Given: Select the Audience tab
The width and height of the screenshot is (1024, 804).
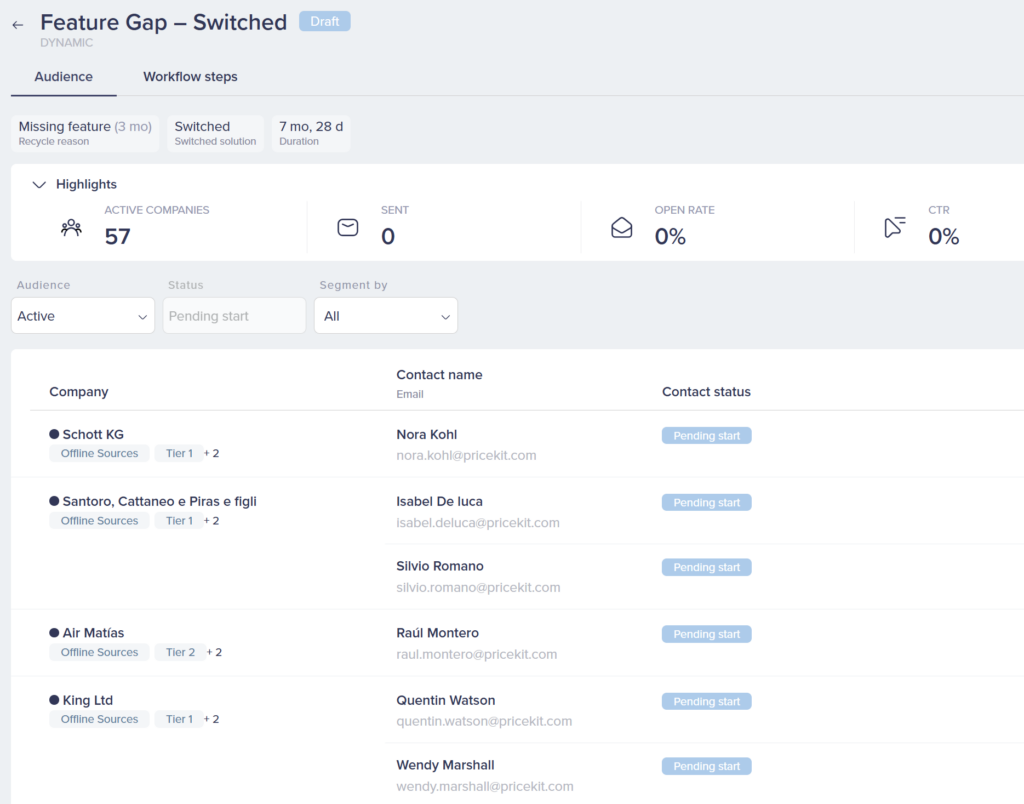Looking at the screenshot, I should [x=63, y=77].
